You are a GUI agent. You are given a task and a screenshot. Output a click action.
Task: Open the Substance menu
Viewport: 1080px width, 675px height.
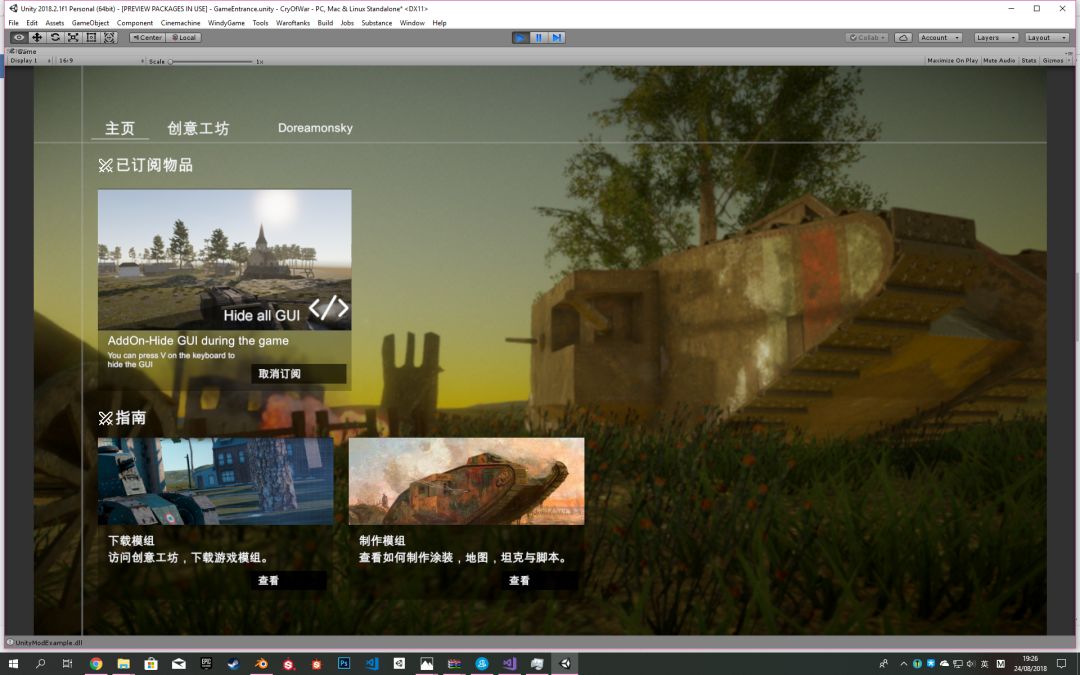(x=377, y=23)
